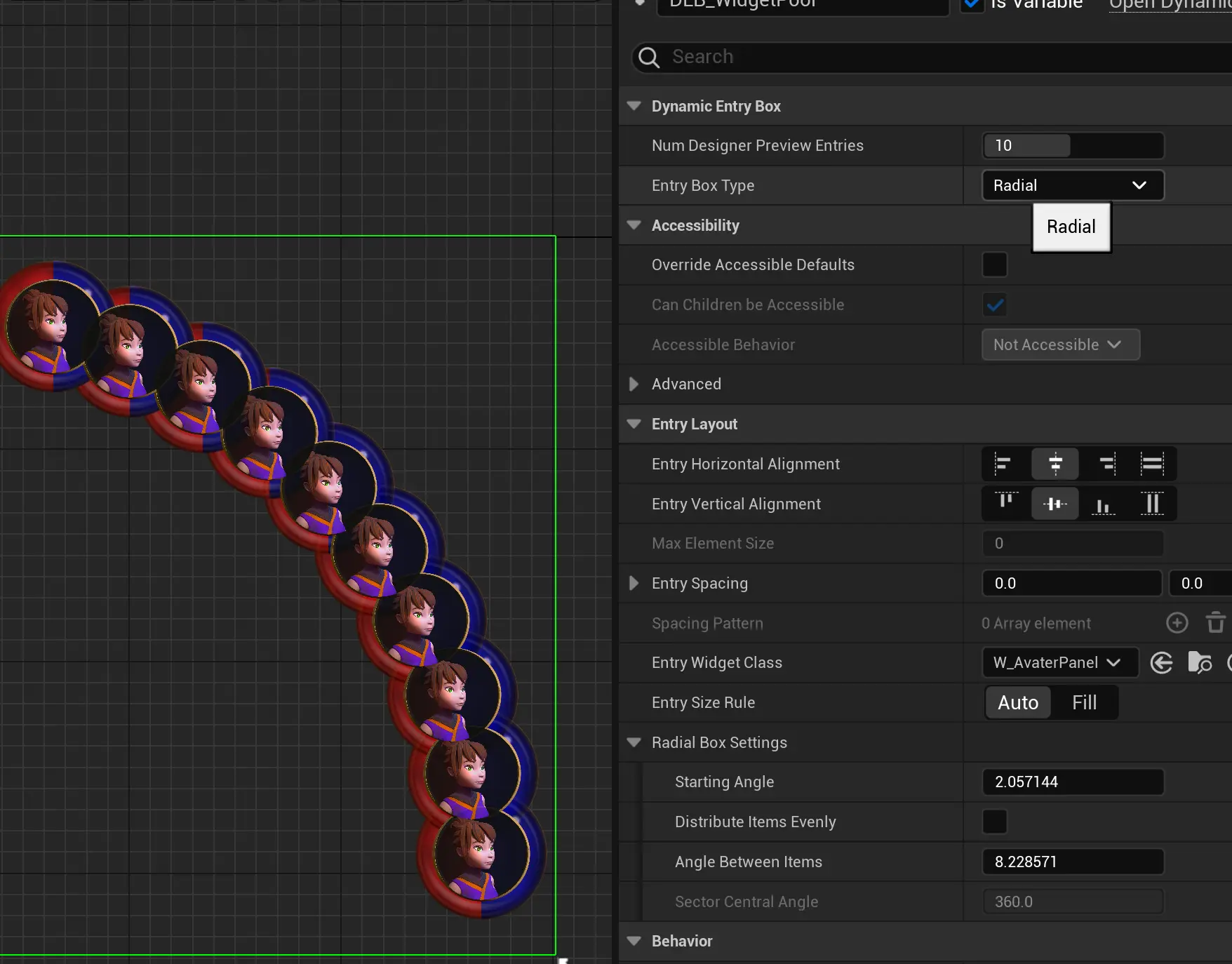The height and width of the screenshot is (964, 1232).
Task: Set horizontal alignment to right
Action: [1106, 464]
